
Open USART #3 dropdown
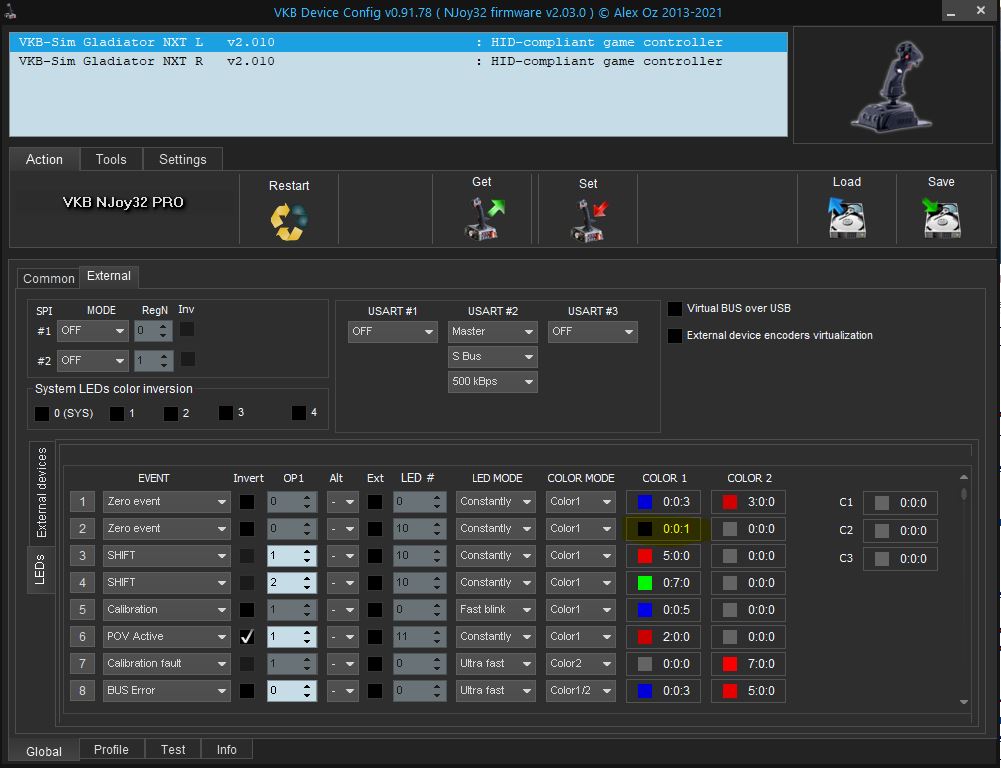[x=592, y=331]
